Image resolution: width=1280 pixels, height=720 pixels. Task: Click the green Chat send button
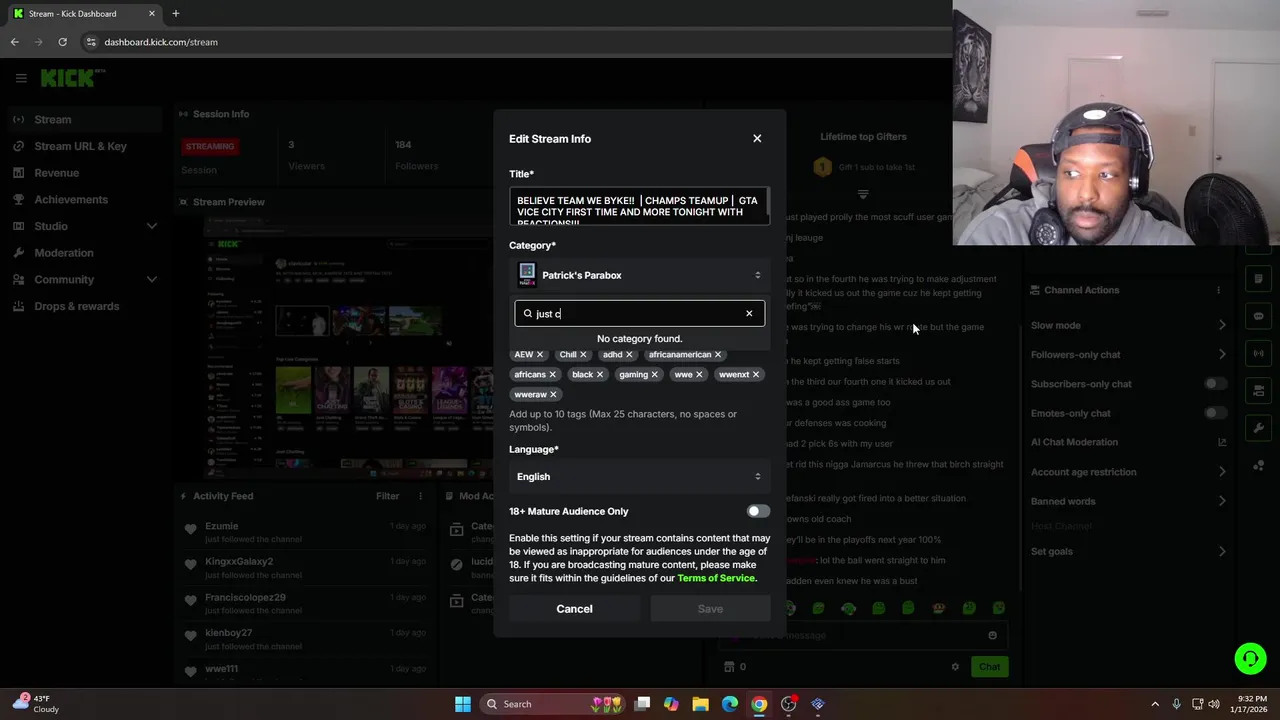[989, 667]
